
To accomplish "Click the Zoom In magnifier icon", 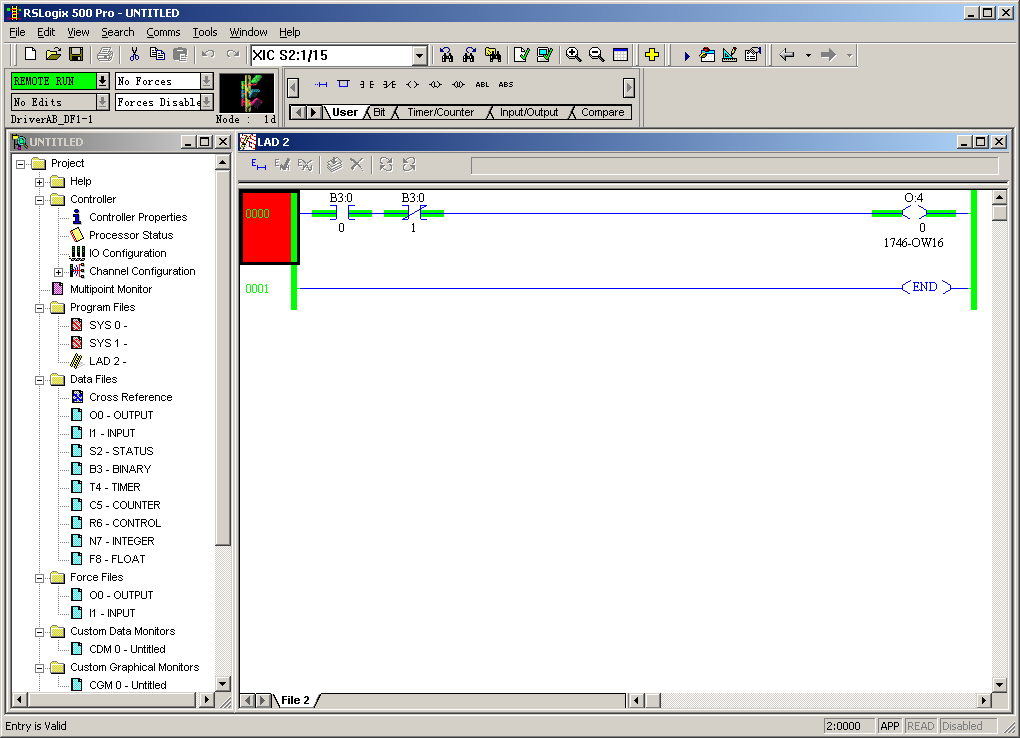I will 573,55.
